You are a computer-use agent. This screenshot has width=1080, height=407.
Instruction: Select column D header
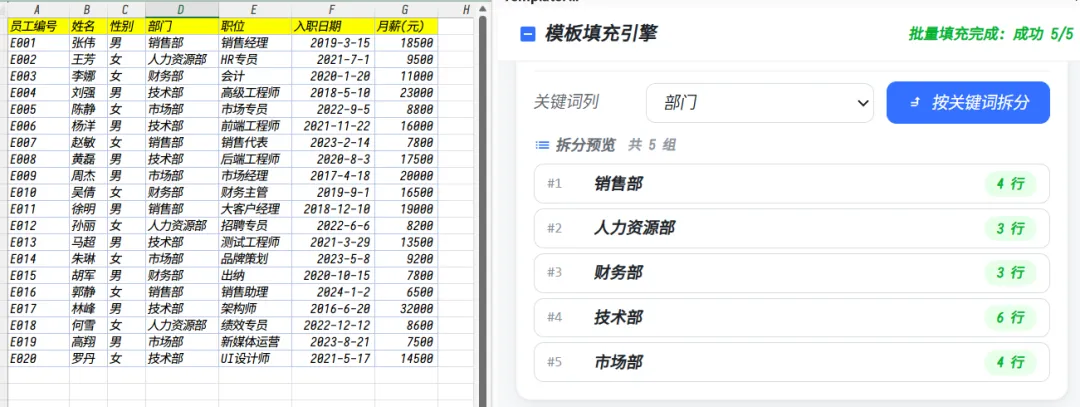click(182, 9)
